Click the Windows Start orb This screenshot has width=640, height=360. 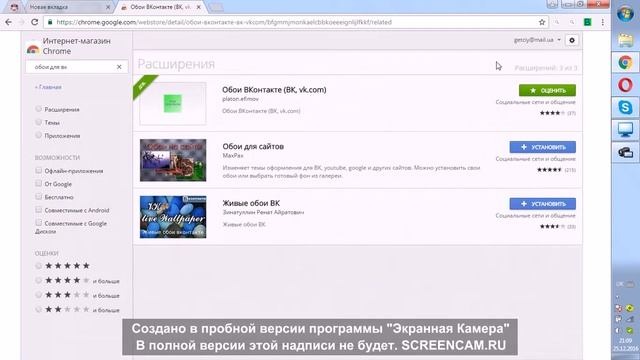tap(625, 14)
